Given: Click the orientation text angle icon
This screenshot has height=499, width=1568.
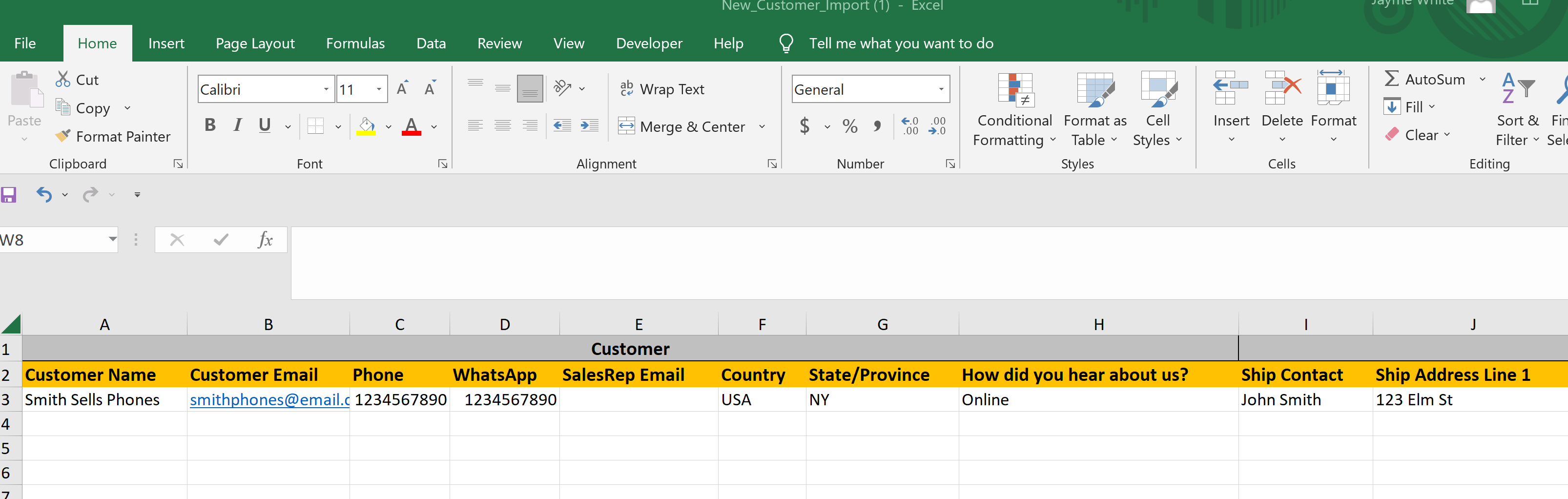Looking at the screenshot, I should tap(562, 89).
